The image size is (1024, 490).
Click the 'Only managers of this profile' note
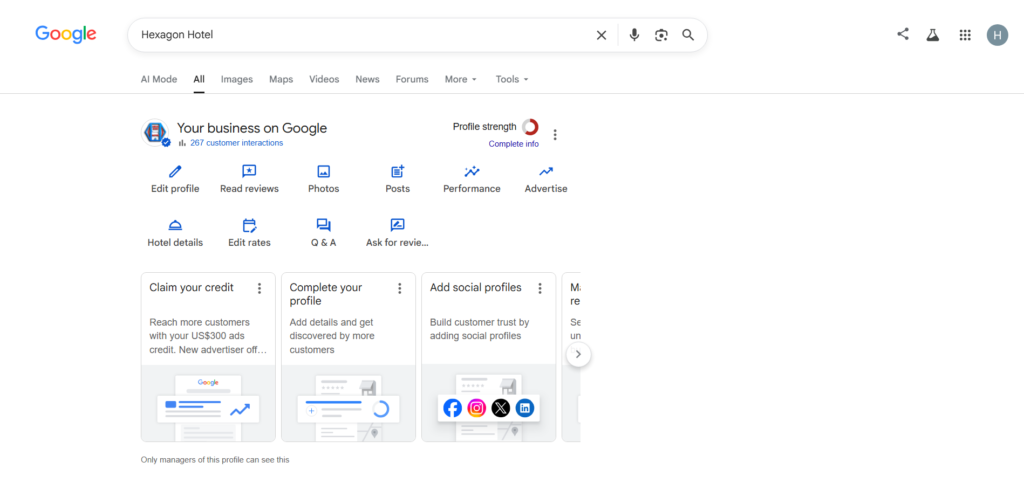tap(215, 460)
